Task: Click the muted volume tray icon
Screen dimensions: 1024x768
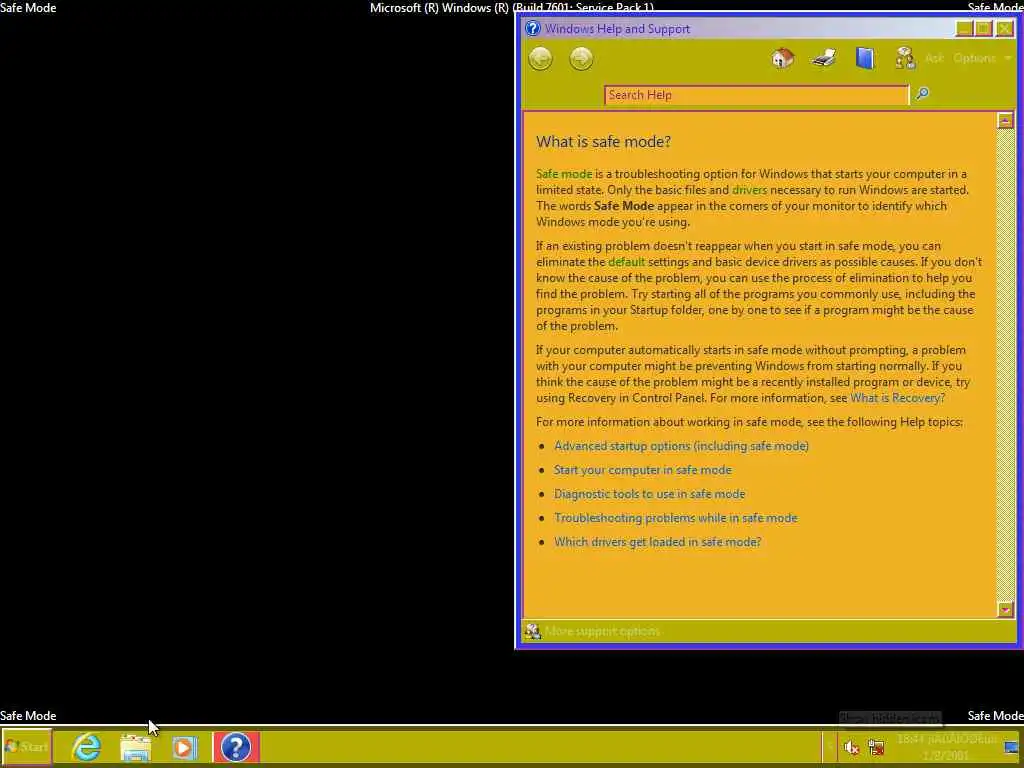Action: [x=851, y=747]
